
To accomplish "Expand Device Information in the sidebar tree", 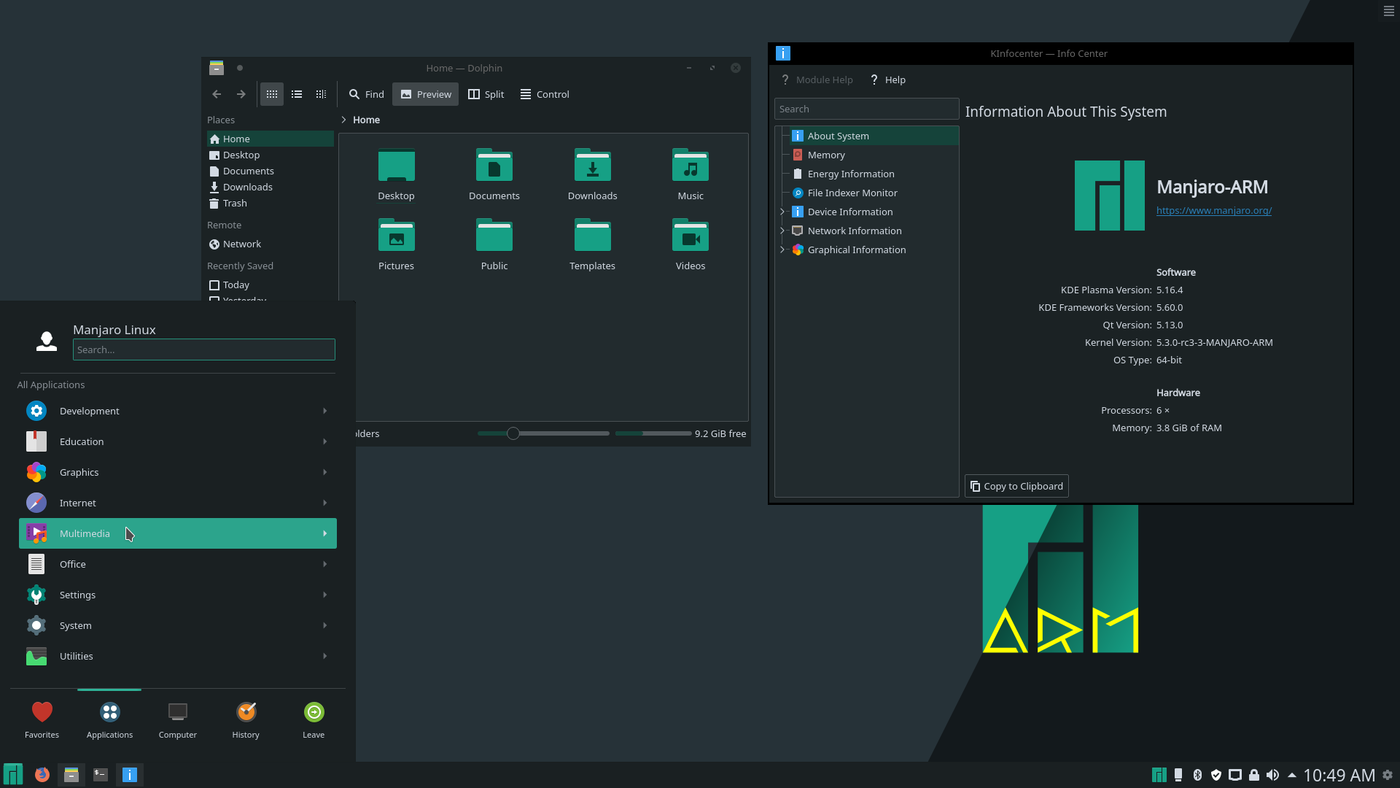I will pos(781,211).
